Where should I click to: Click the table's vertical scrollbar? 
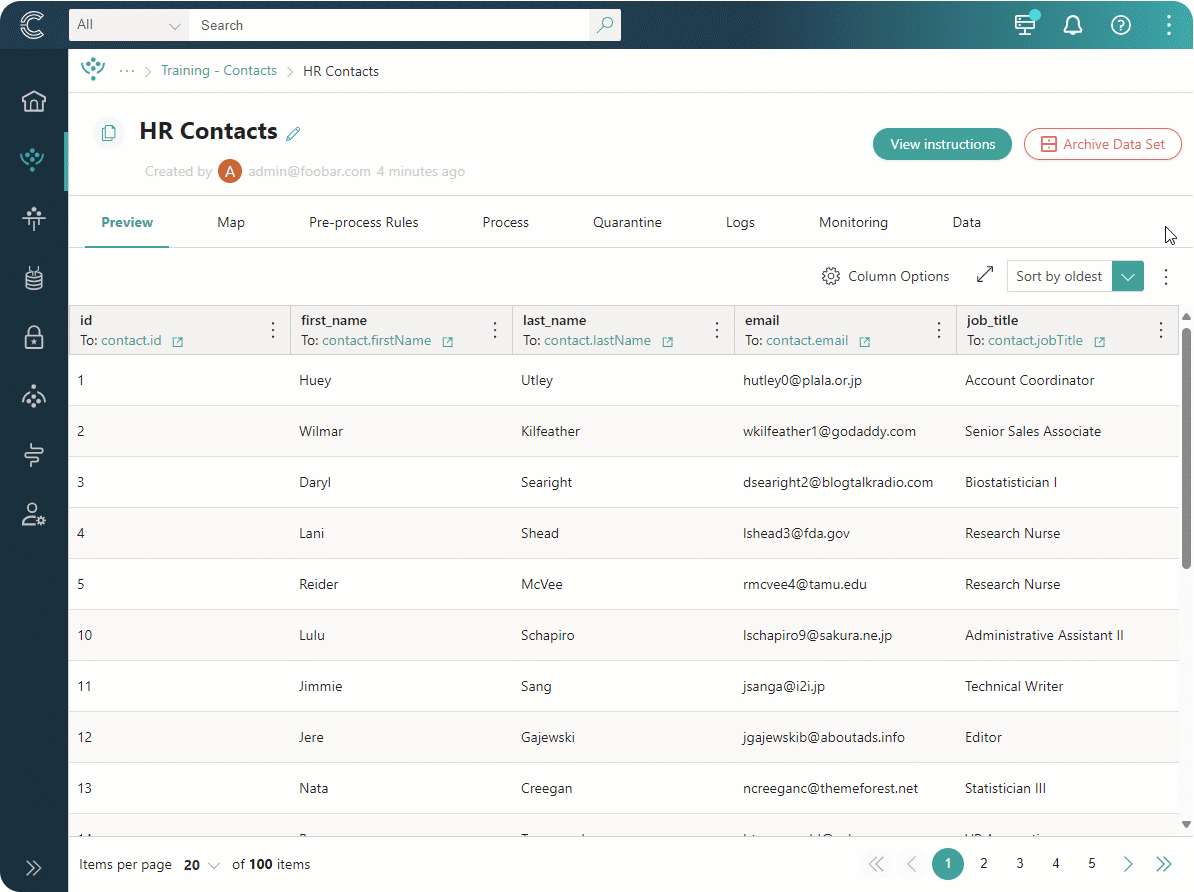tap(1187, 450)
